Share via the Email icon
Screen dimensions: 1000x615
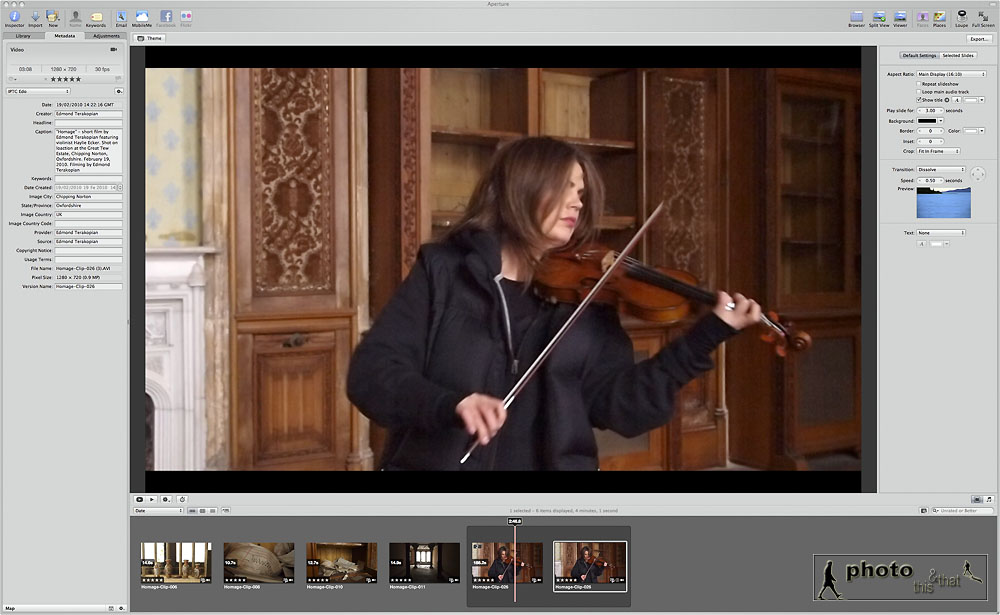tap(121, 16)
